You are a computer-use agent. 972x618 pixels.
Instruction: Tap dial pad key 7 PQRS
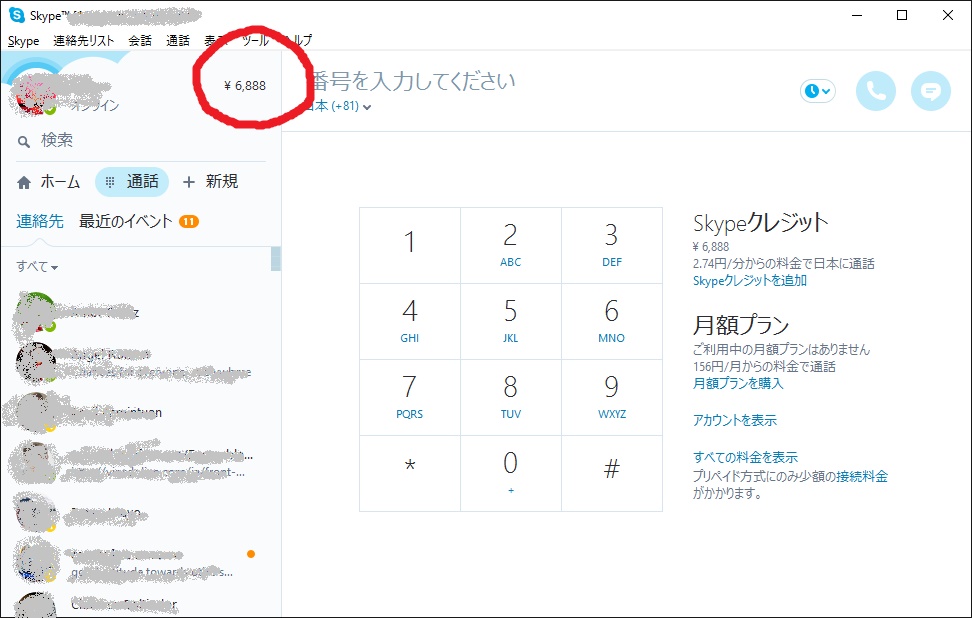pyautogui.click(x=410, y=397)
